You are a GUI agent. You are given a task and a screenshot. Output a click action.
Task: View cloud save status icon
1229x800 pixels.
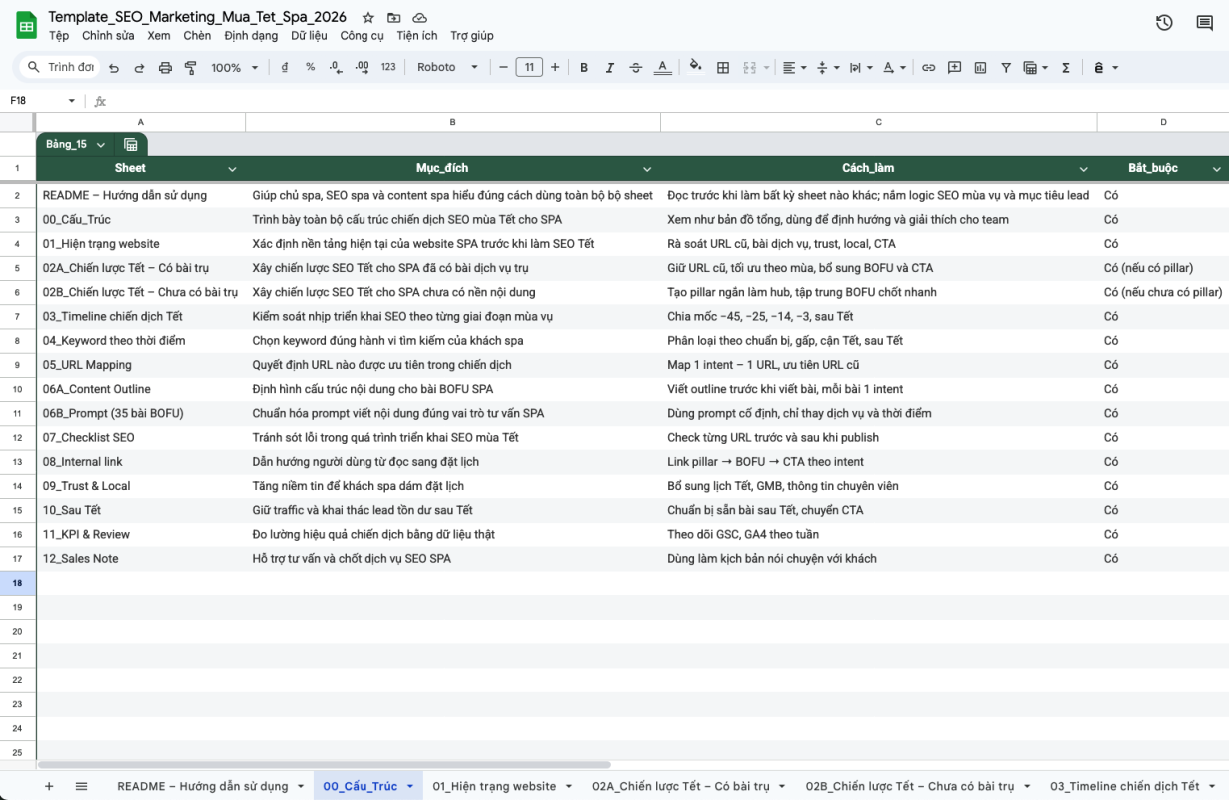pos(420,18)
